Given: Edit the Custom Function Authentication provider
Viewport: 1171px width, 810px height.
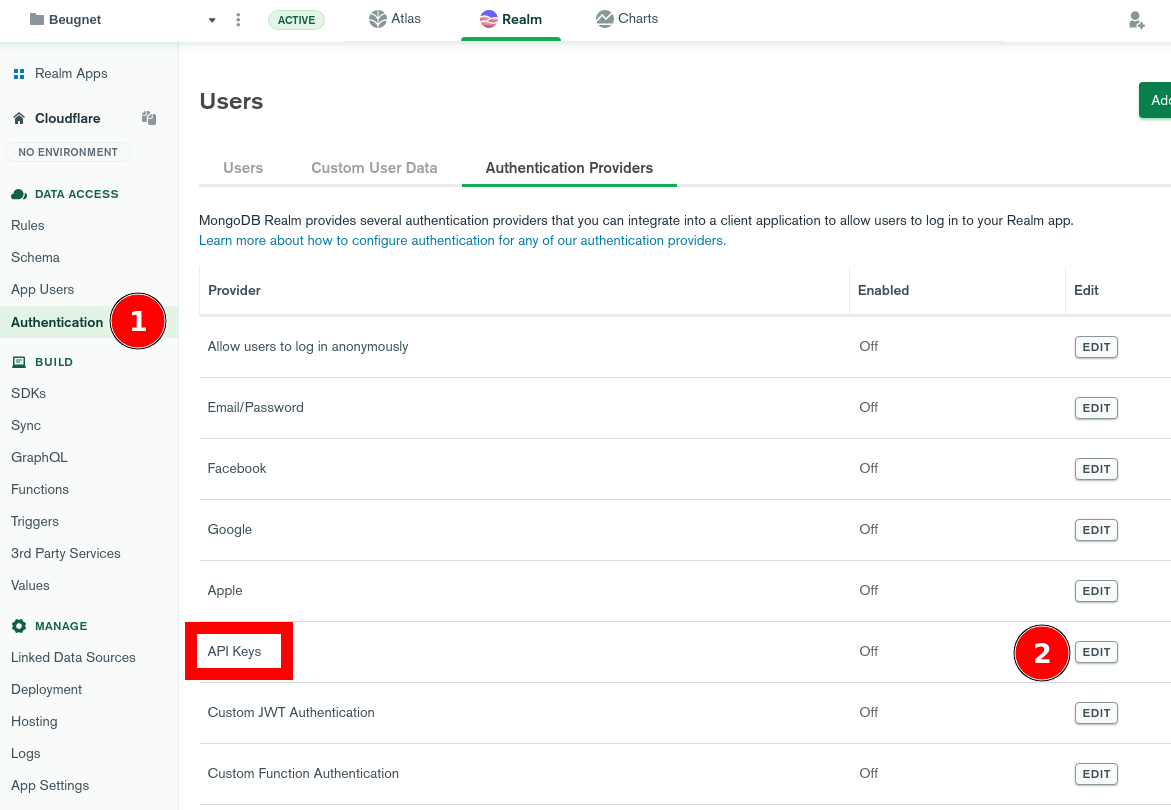Looking at the screenshot, I should [1096, 774].
